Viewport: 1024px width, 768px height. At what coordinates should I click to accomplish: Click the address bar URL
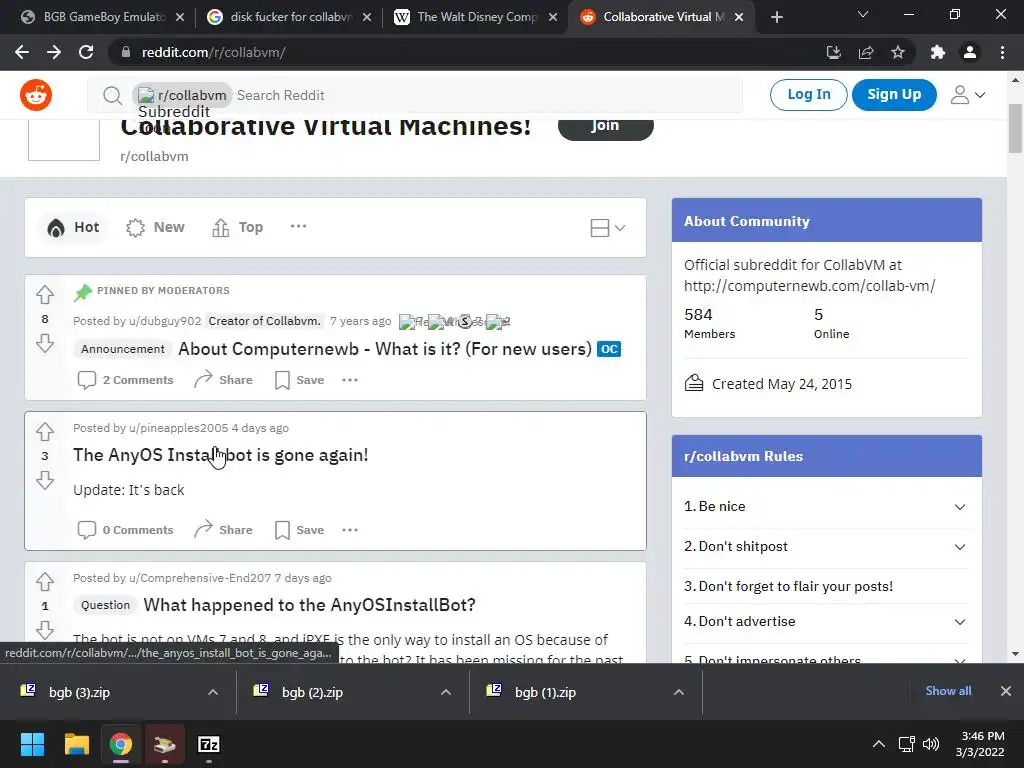pyautogui.click(x=214, y=52)
